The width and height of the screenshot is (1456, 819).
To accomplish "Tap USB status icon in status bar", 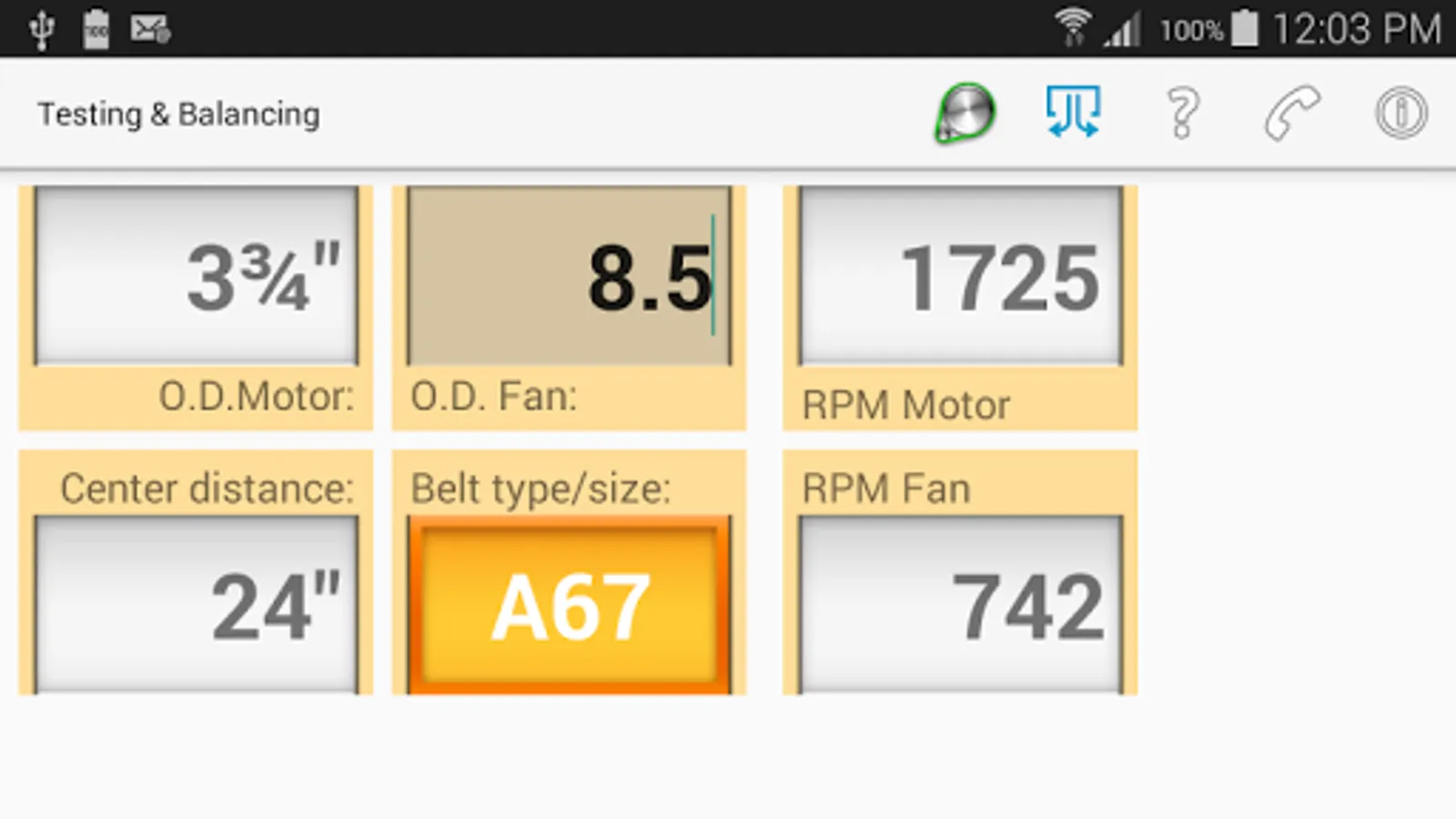I will click(x=41, y=29).
